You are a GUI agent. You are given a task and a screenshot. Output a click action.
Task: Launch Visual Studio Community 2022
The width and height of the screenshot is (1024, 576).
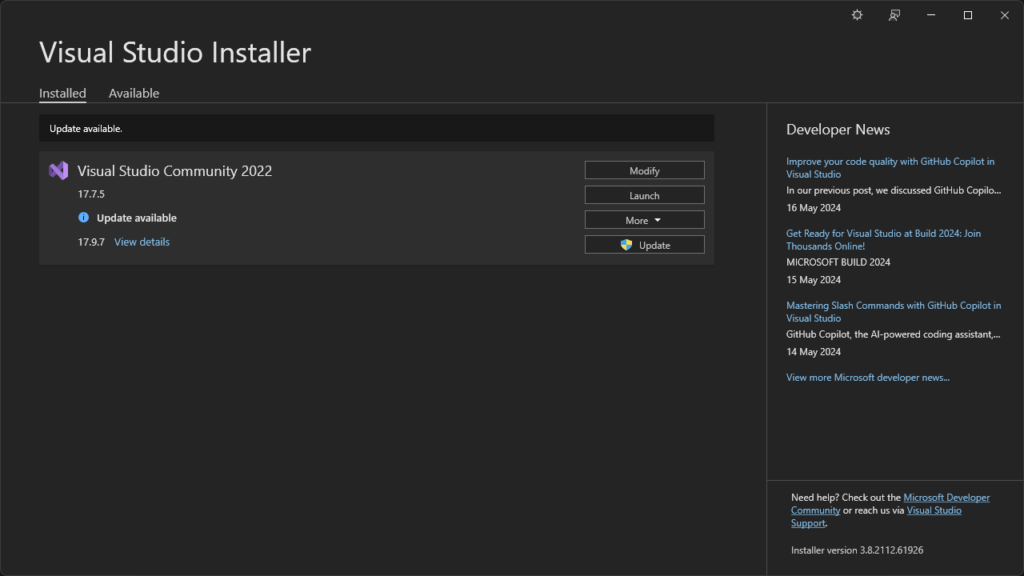pos(645,195)
